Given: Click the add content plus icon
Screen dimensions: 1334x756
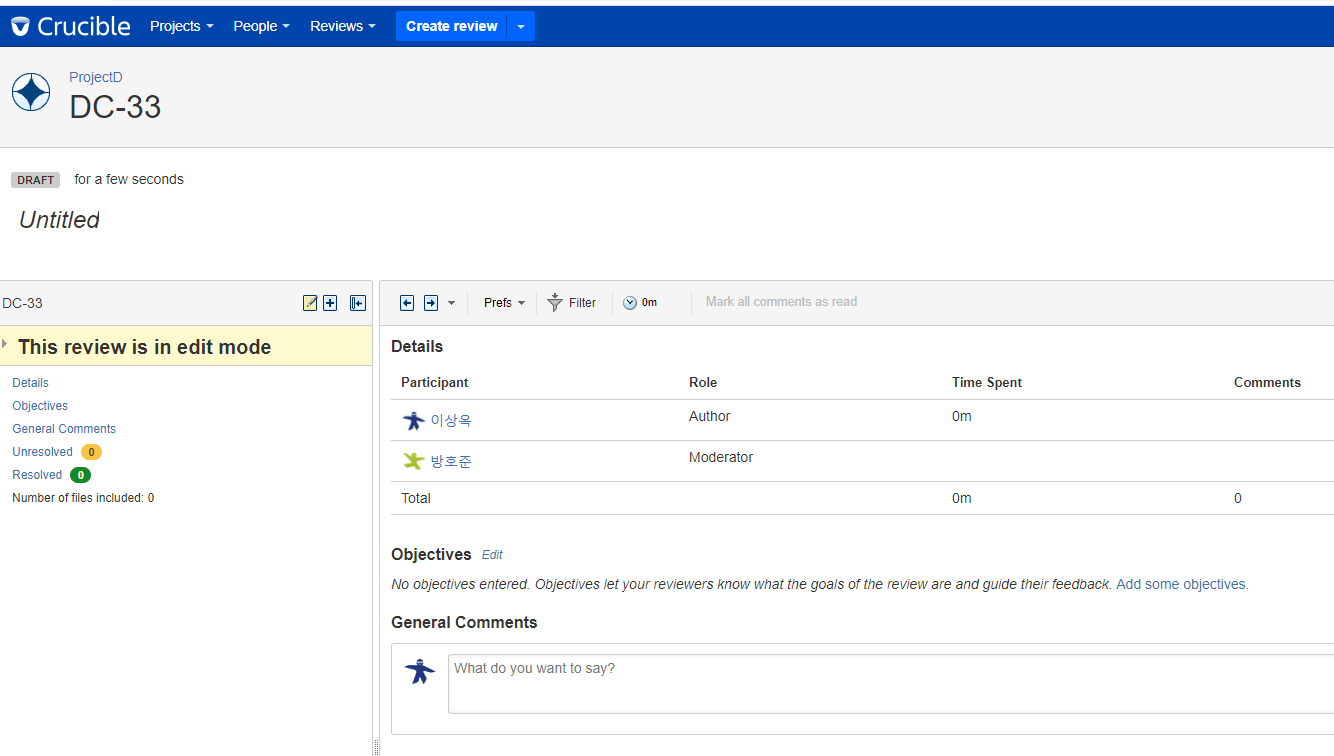Looking at the screenshot, I should (x=330, y=303).
